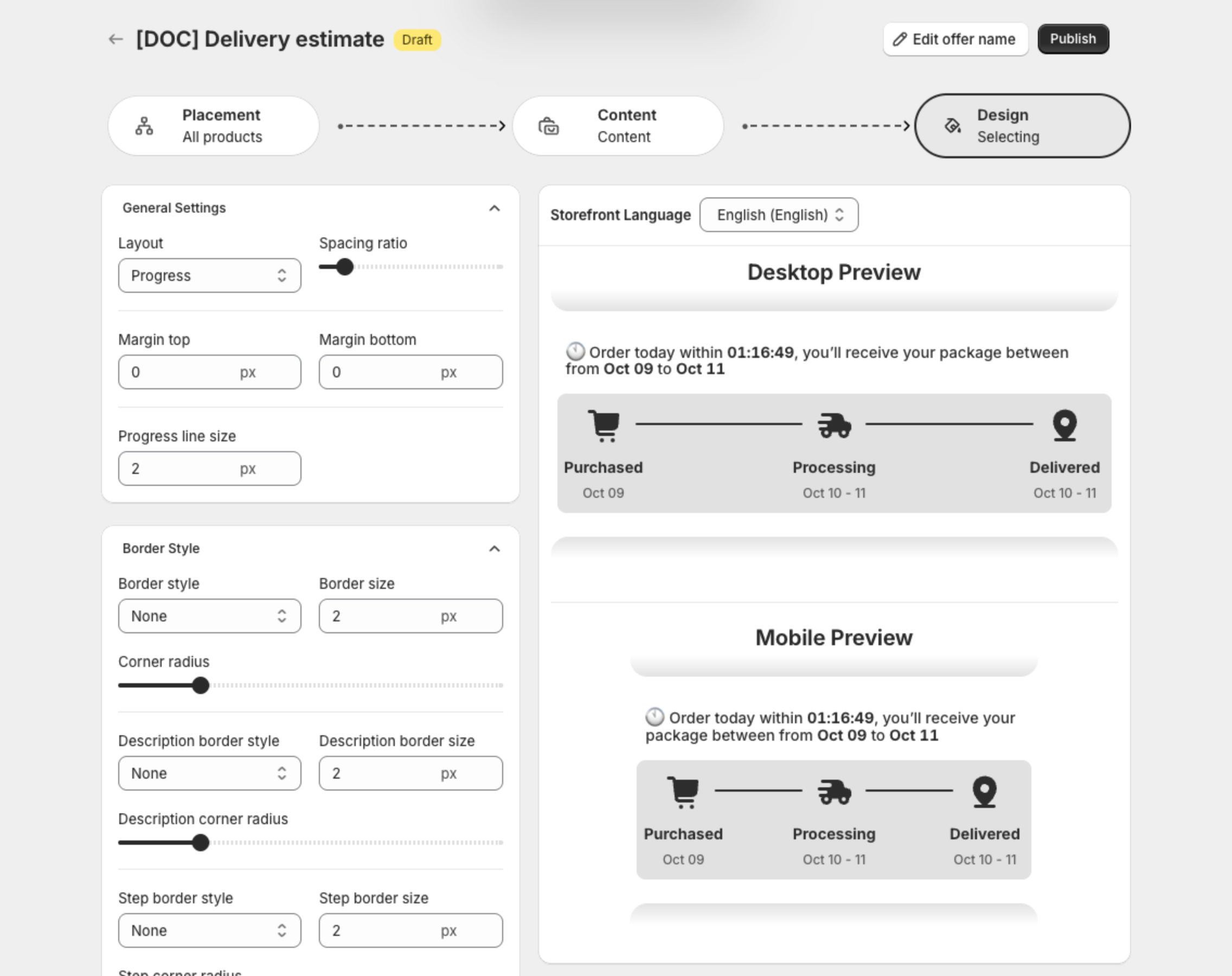1232x976 pixels.
Task: Click the Spacing ratio slider handle
Action: (x=344, y=267)
